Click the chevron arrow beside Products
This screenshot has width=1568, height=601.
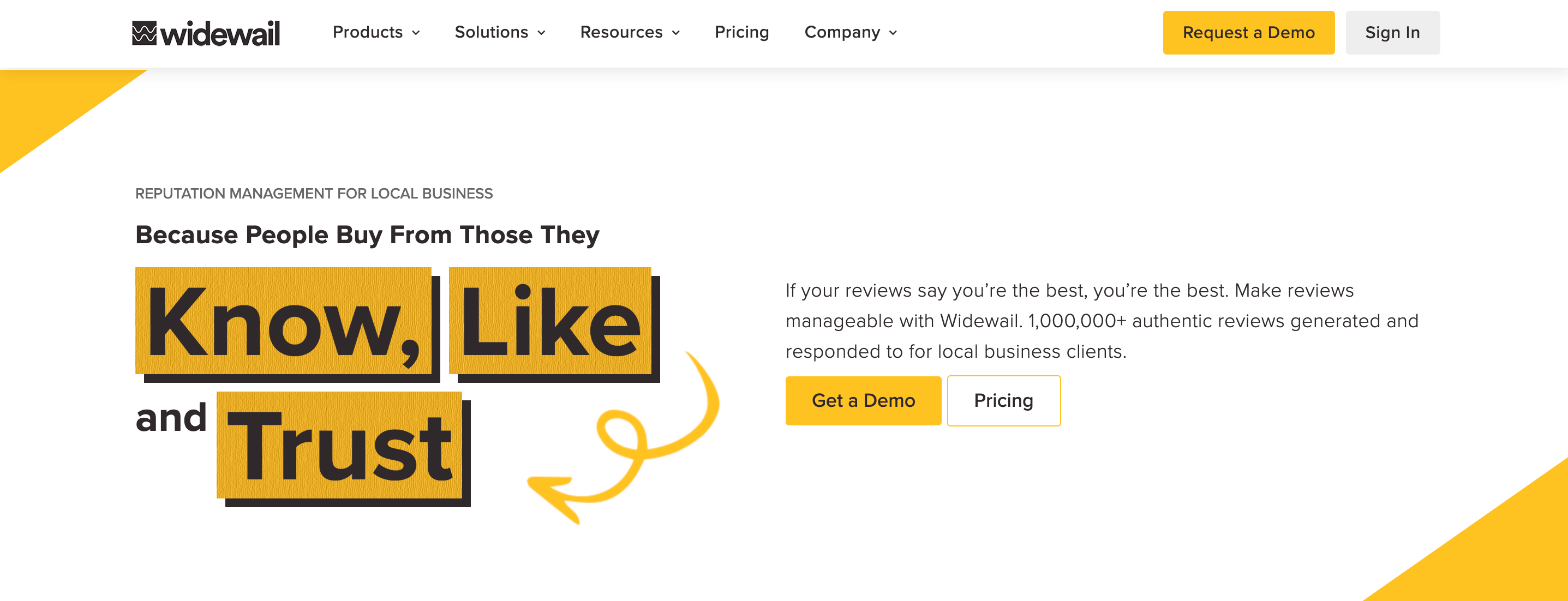tap(416, 33)
